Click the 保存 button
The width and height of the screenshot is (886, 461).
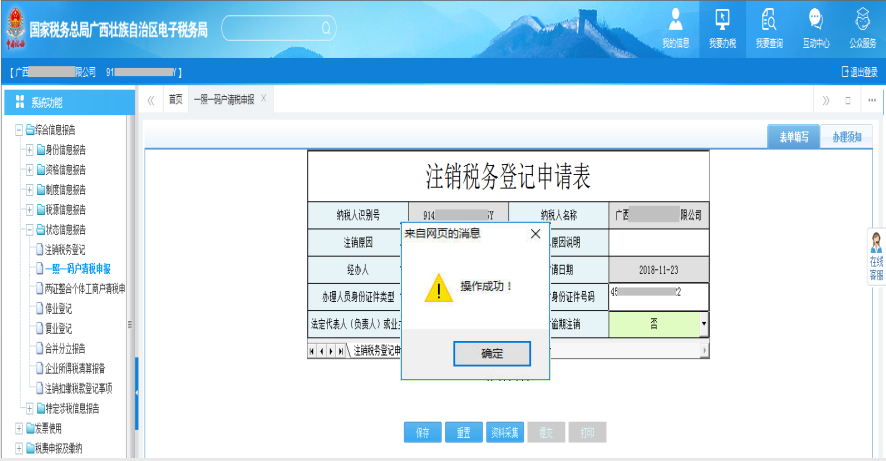click(x=423, y=433)
